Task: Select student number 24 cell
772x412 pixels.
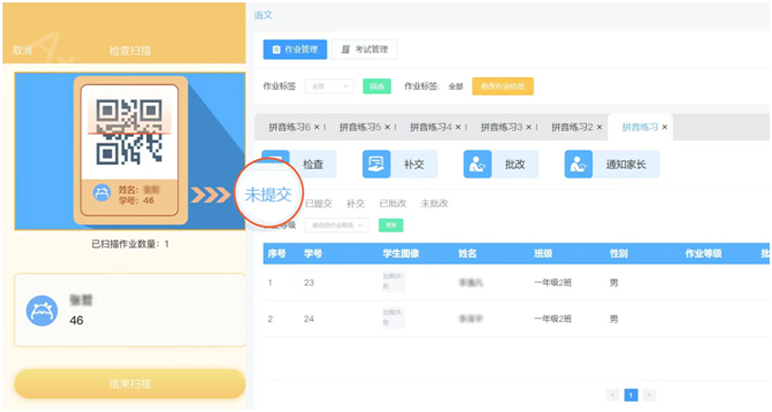Action: pos(309,319)
